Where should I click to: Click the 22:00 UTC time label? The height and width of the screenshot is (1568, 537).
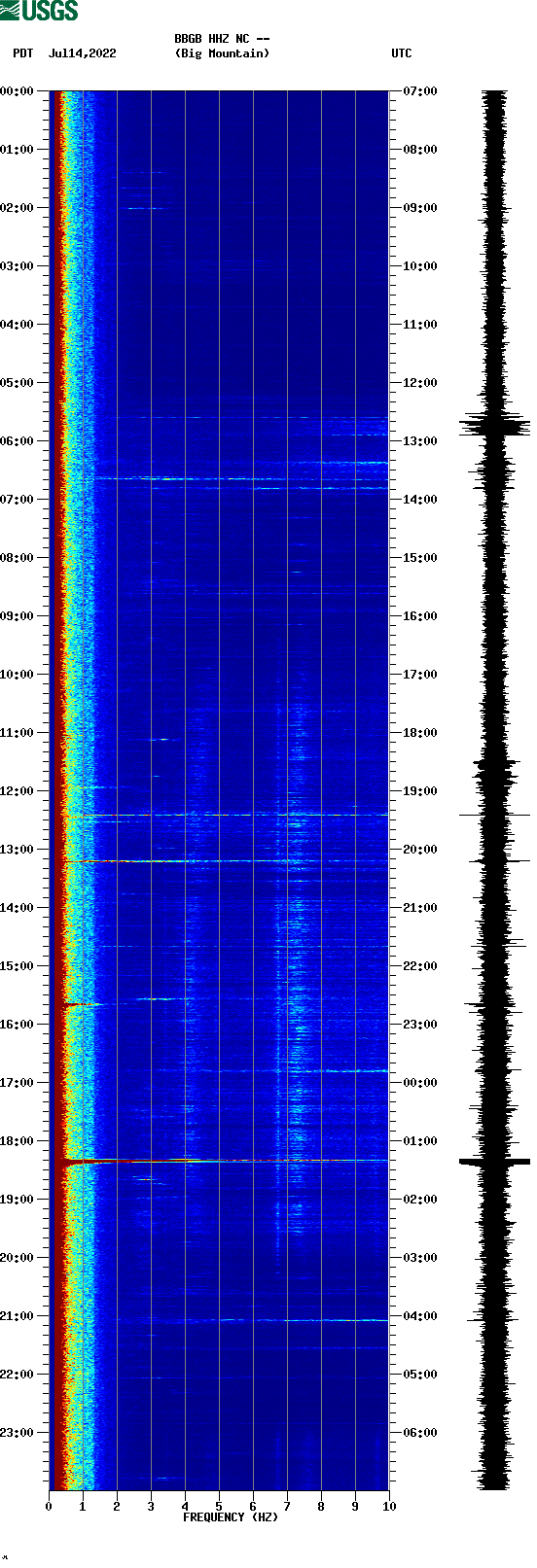point(420,966)
